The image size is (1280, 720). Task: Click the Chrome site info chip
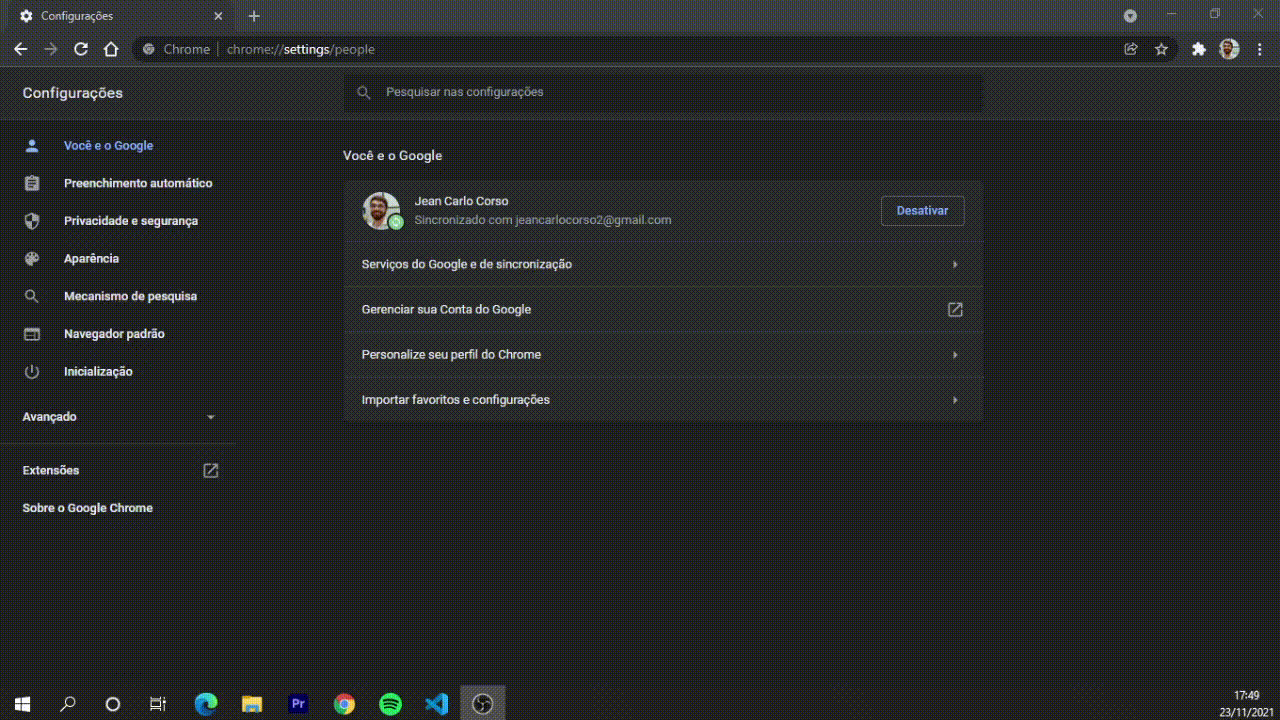coord(176,49)
